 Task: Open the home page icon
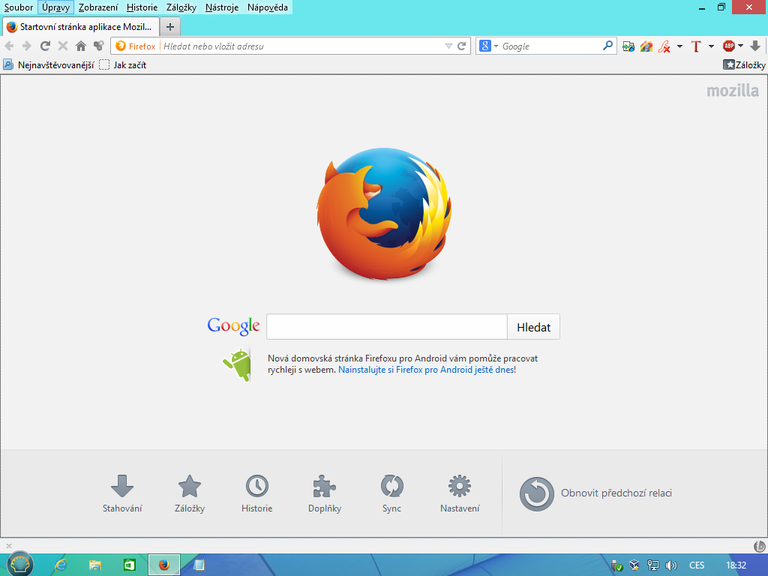pos(81,46)
